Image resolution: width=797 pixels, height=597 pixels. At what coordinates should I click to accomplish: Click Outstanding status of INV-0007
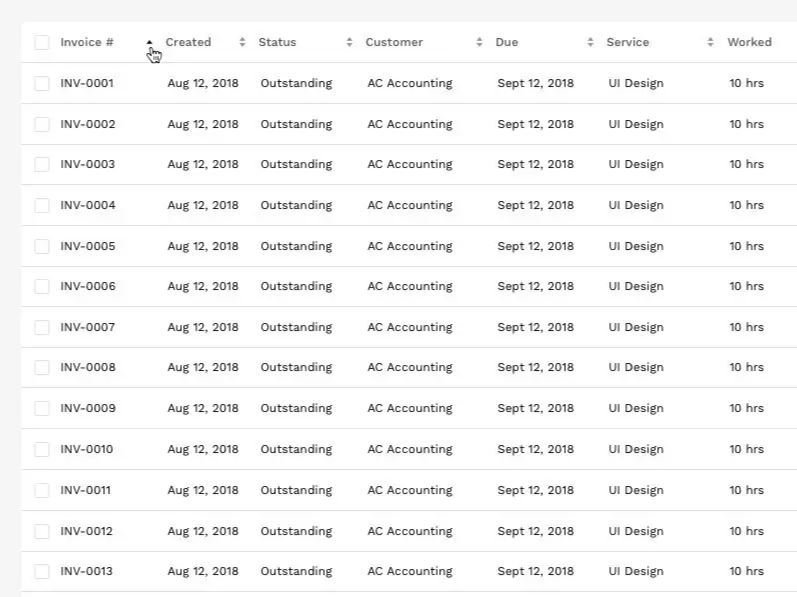click(x=296, y=328)
